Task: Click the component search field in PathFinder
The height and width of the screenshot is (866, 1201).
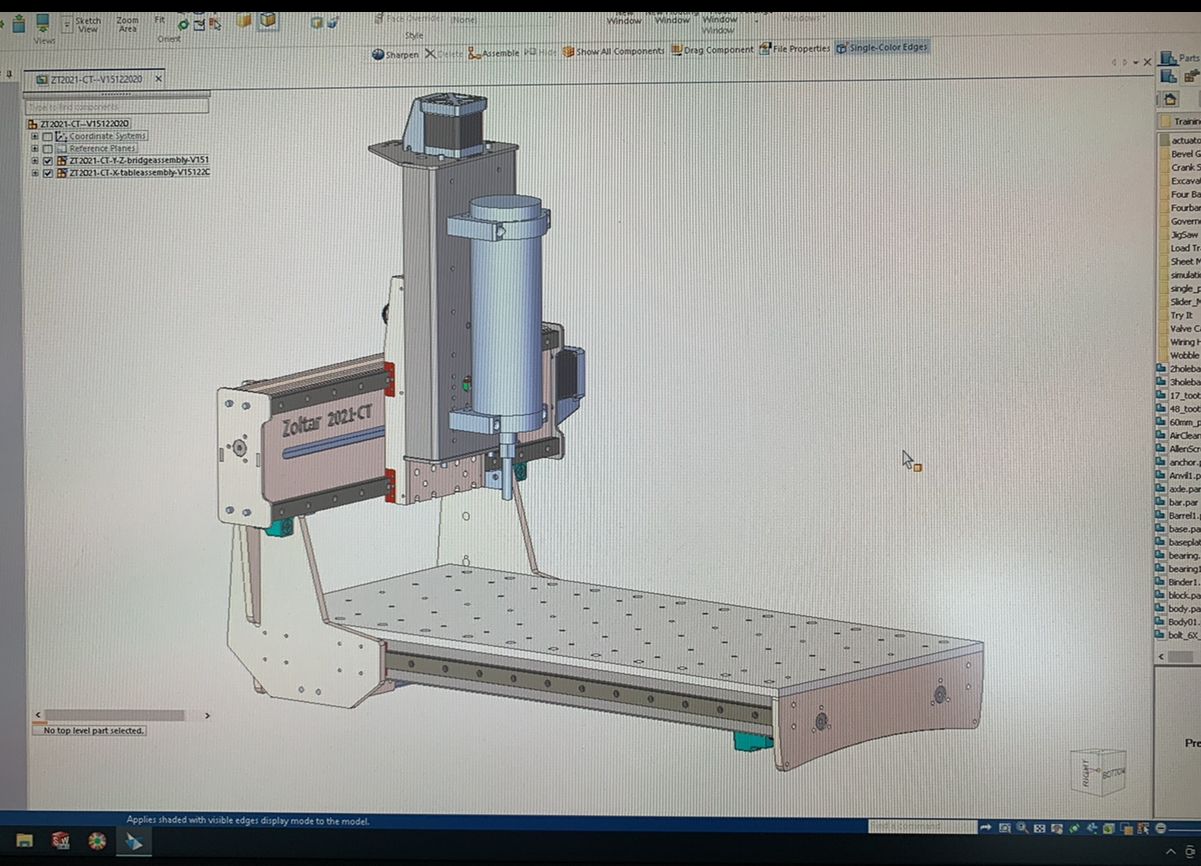Action: [118, 106]
